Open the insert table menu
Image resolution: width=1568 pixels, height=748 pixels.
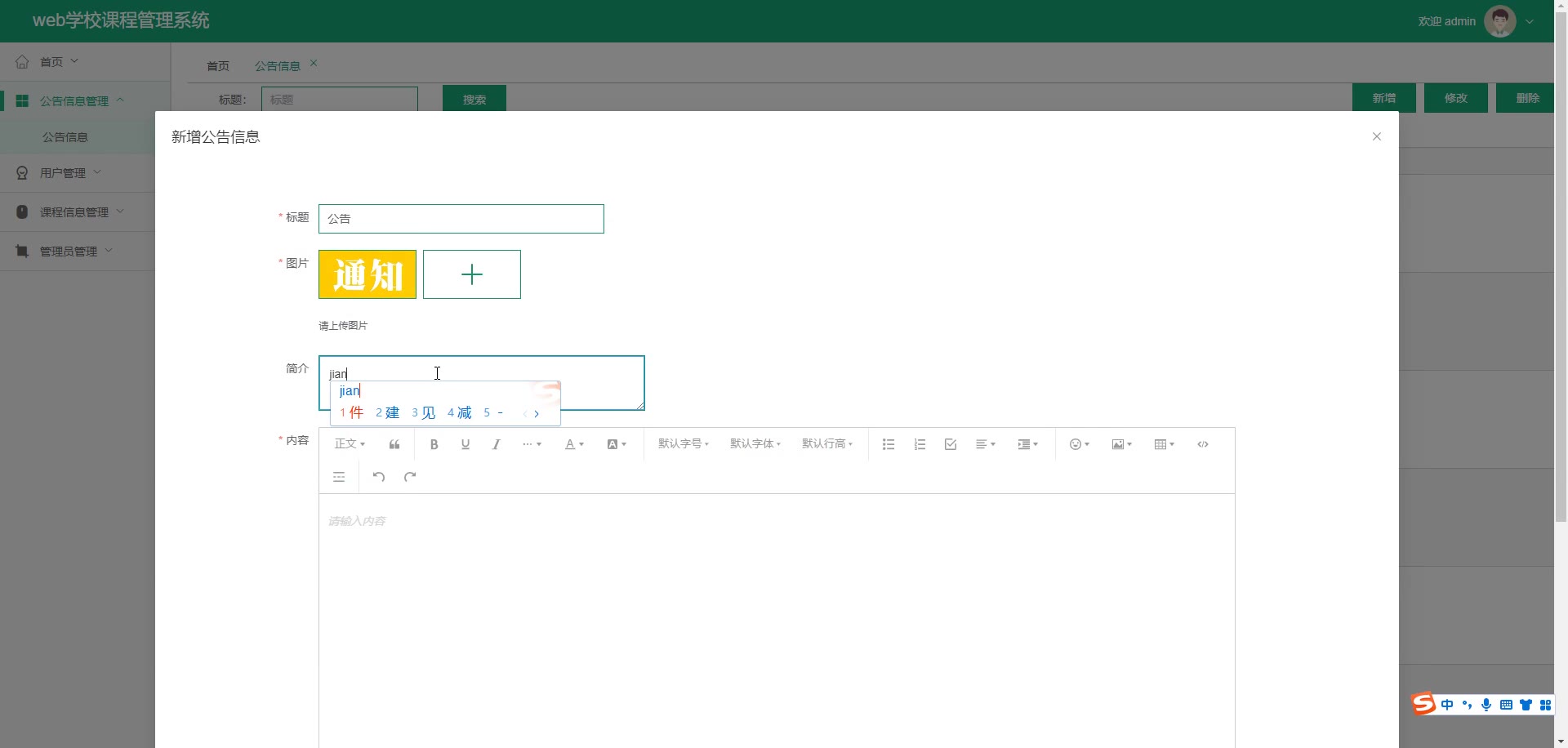pyautogui.click(x=1165, y=444)
